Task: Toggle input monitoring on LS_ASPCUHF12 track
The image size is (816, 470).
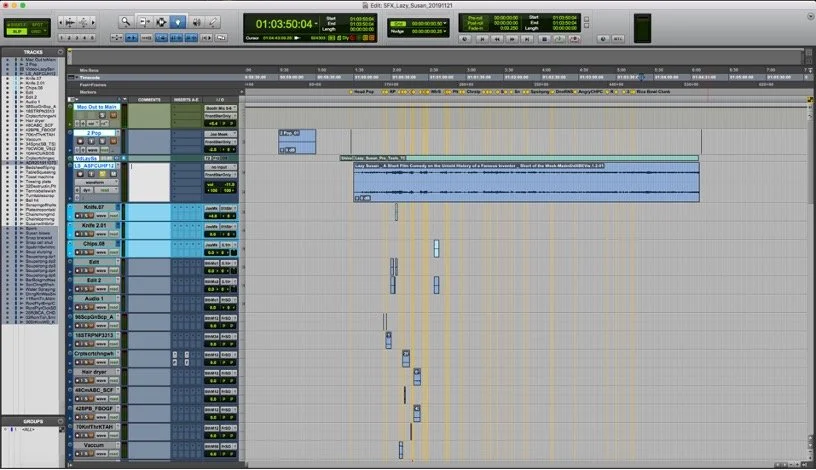Action: 91,174
